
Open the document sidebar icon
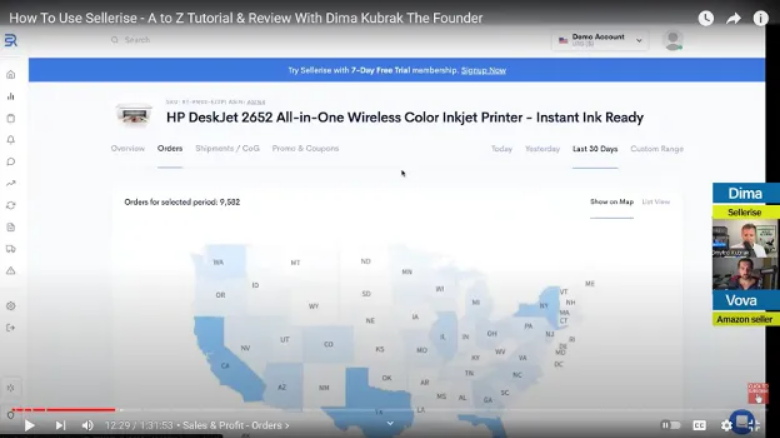(x=11, y=227)
